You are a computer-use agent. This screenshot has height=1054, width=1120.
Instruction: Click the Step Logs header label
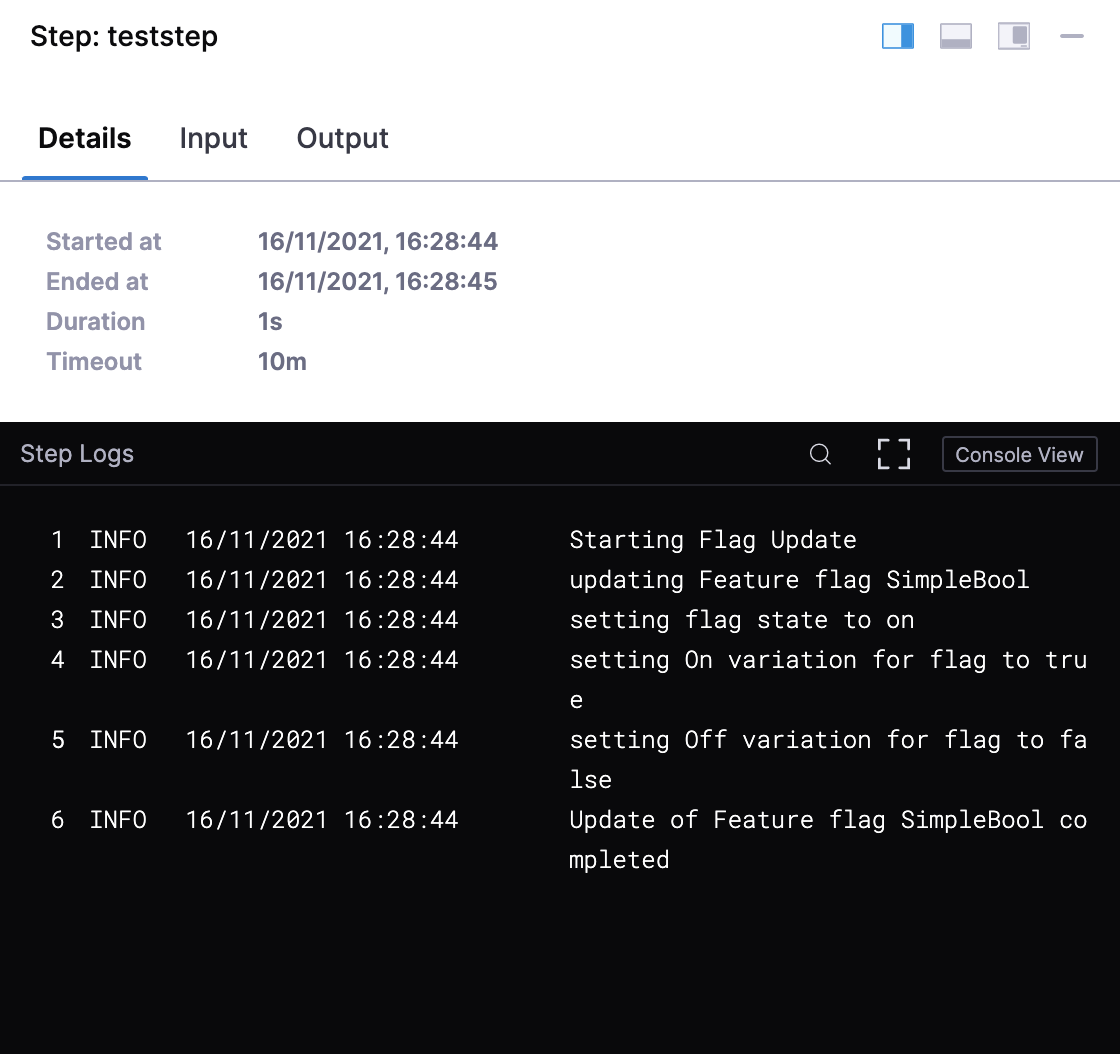[x=77, y=454]
